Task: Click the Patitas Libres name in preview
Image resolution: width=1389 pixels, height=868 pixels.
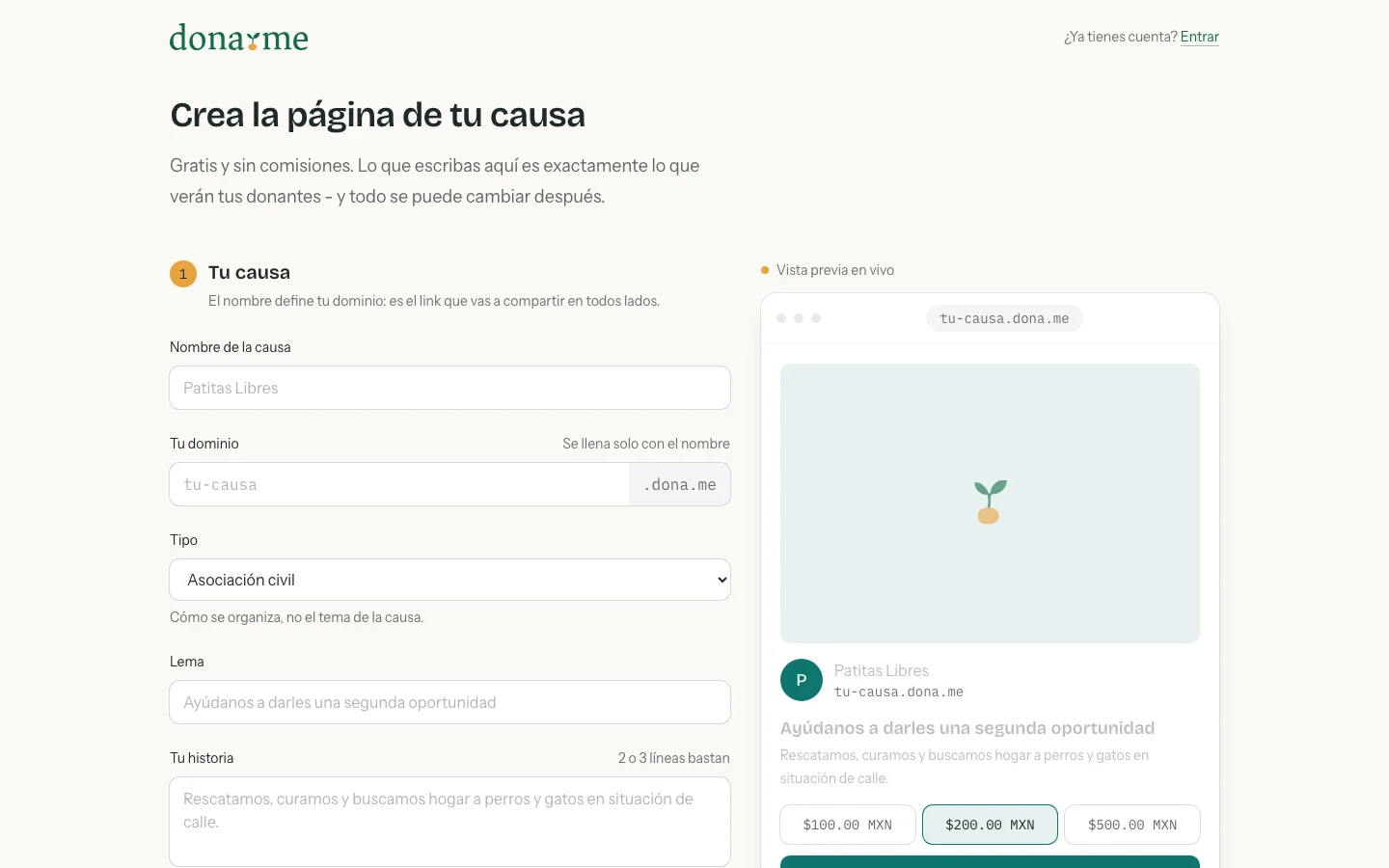Action: click(x=882, y=670)
